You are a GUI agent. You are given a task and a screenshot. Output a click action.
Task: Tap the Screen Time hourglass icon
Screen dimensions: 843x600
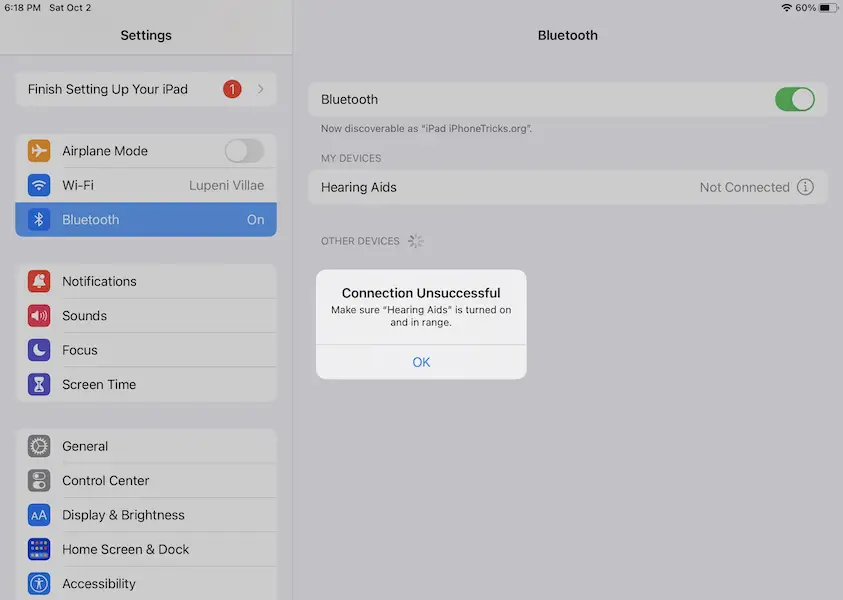pyautogui.click(x=39, y=384)
